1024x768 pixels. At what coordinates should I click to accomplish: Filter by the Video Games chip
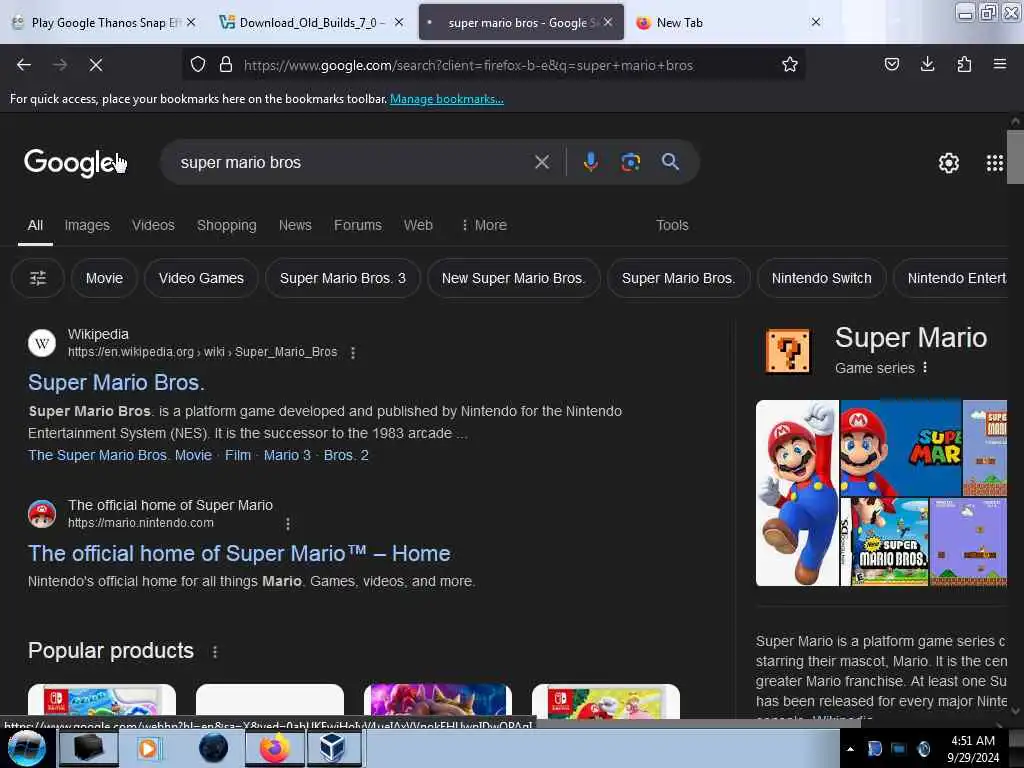point(201,278)
